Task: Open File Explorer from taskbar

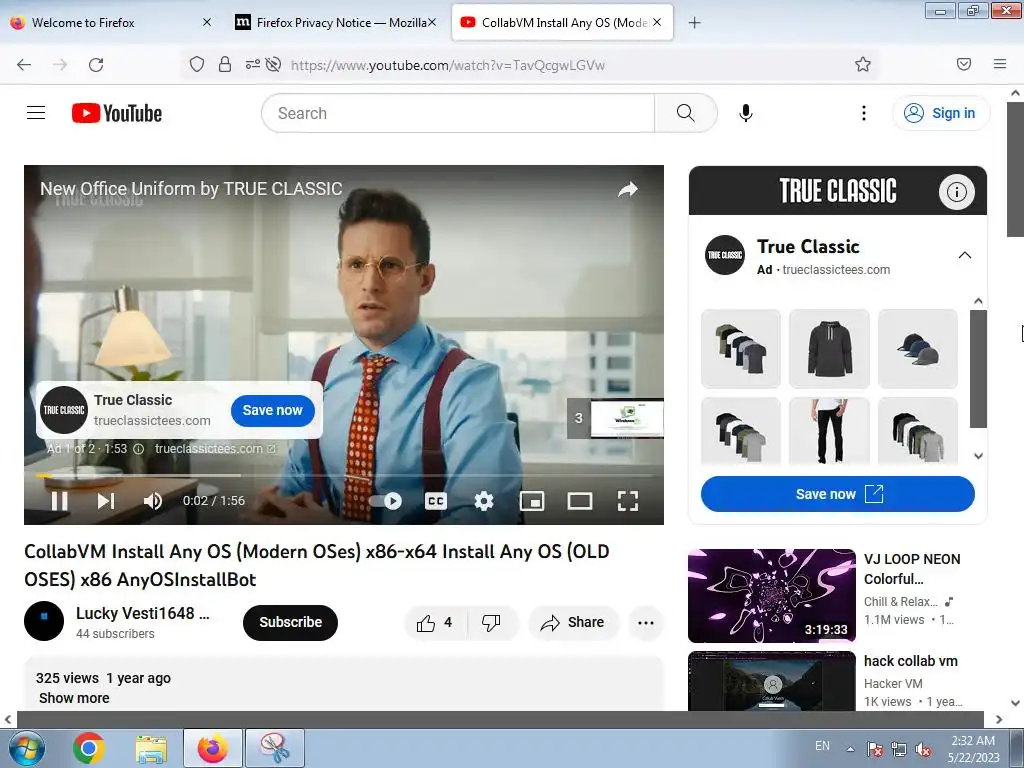Action: 151,748
